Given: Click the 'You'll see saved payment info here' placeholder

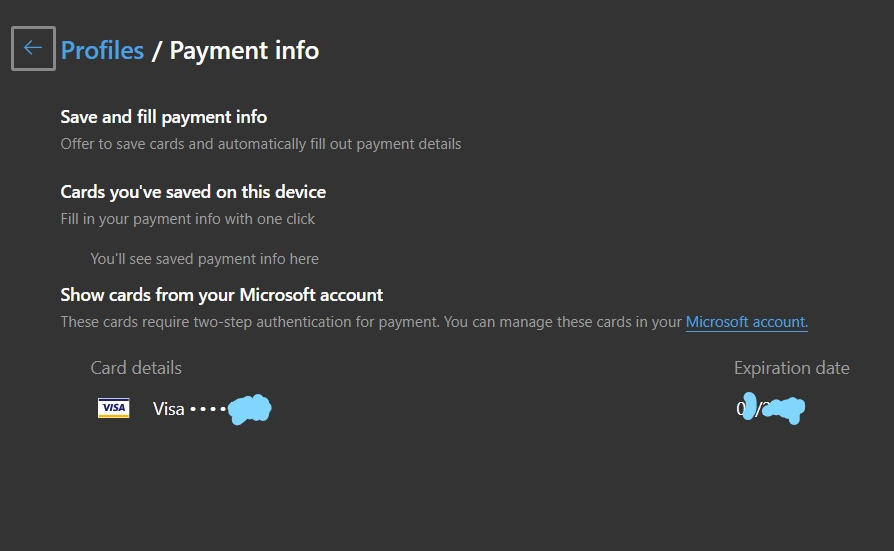Looking at the screenshot, I should tap(204, 259).
